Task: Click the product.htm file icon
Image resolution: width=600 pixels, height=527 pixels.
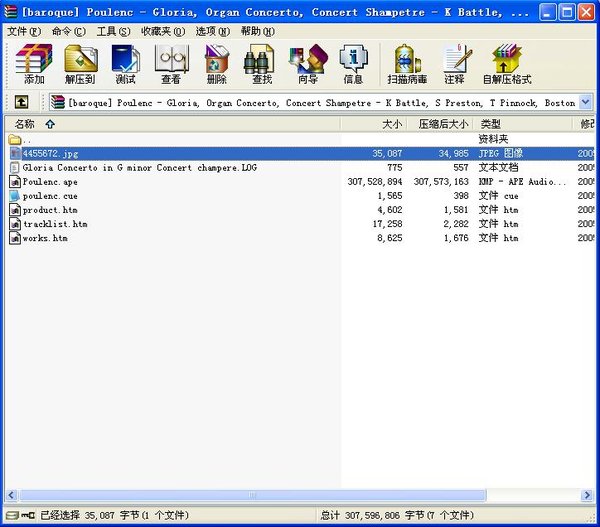Action: (x=15, y=210)
